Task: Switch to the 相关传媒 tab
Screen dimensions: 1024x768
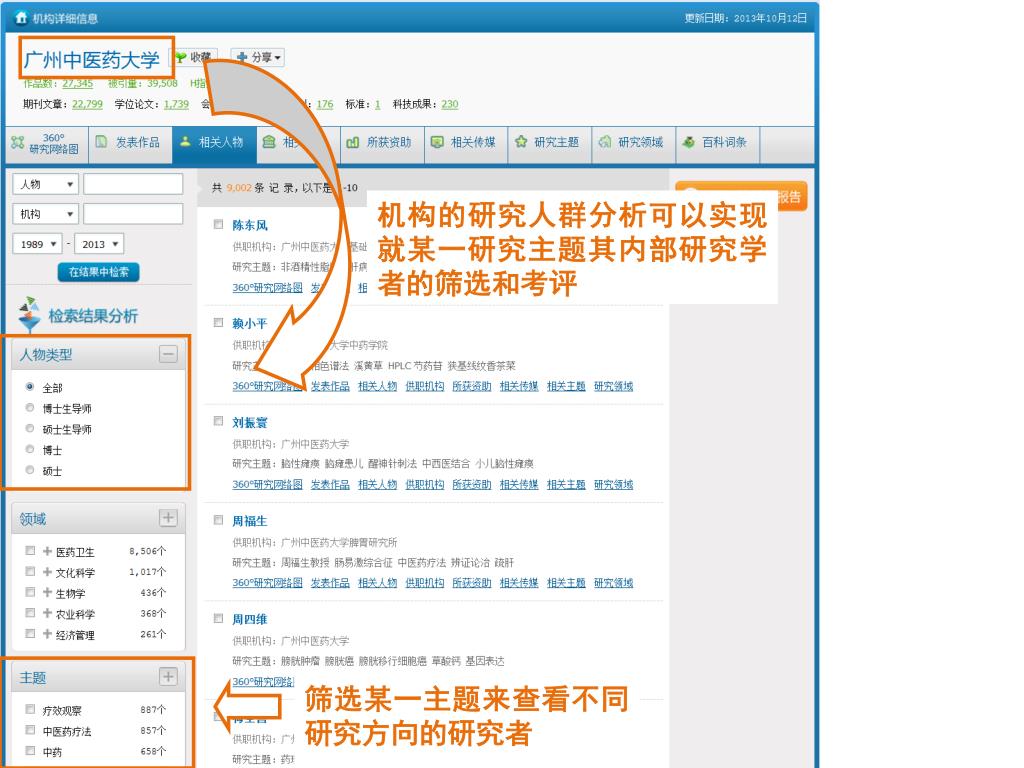Action: pyautogui.click(x=466, y=142)
